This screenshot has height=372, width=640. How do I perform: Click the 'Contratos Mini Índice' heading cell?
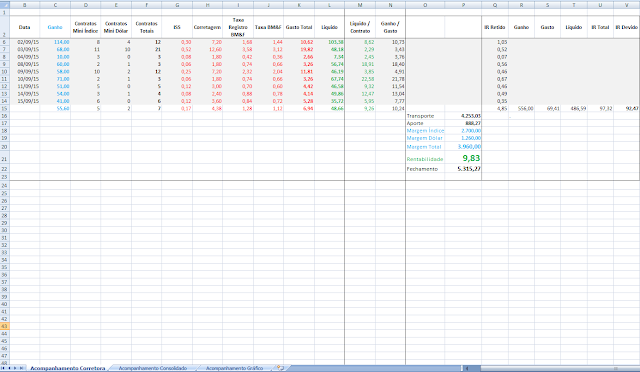85,27
